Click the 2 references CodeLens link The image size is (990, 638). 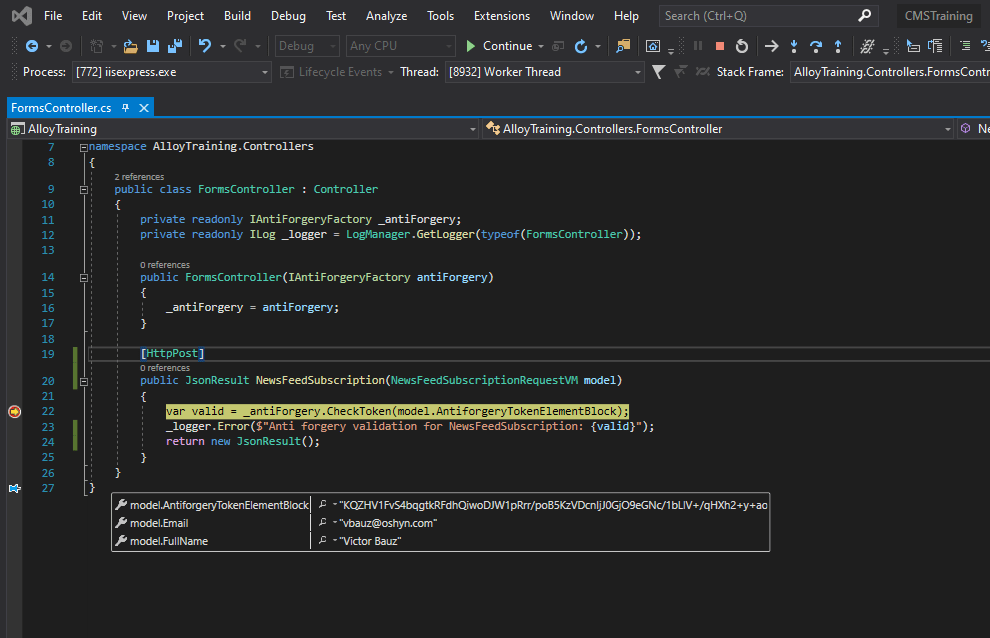point(139,177)
